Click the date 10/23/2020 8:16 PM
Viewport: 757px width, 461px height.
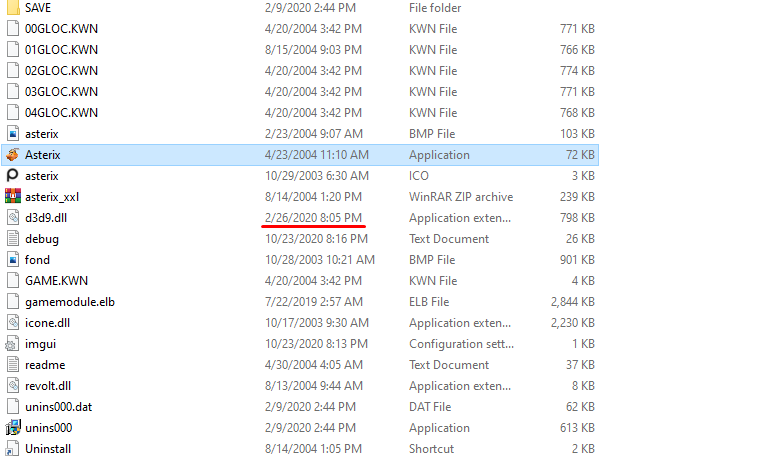coord(316,239)
